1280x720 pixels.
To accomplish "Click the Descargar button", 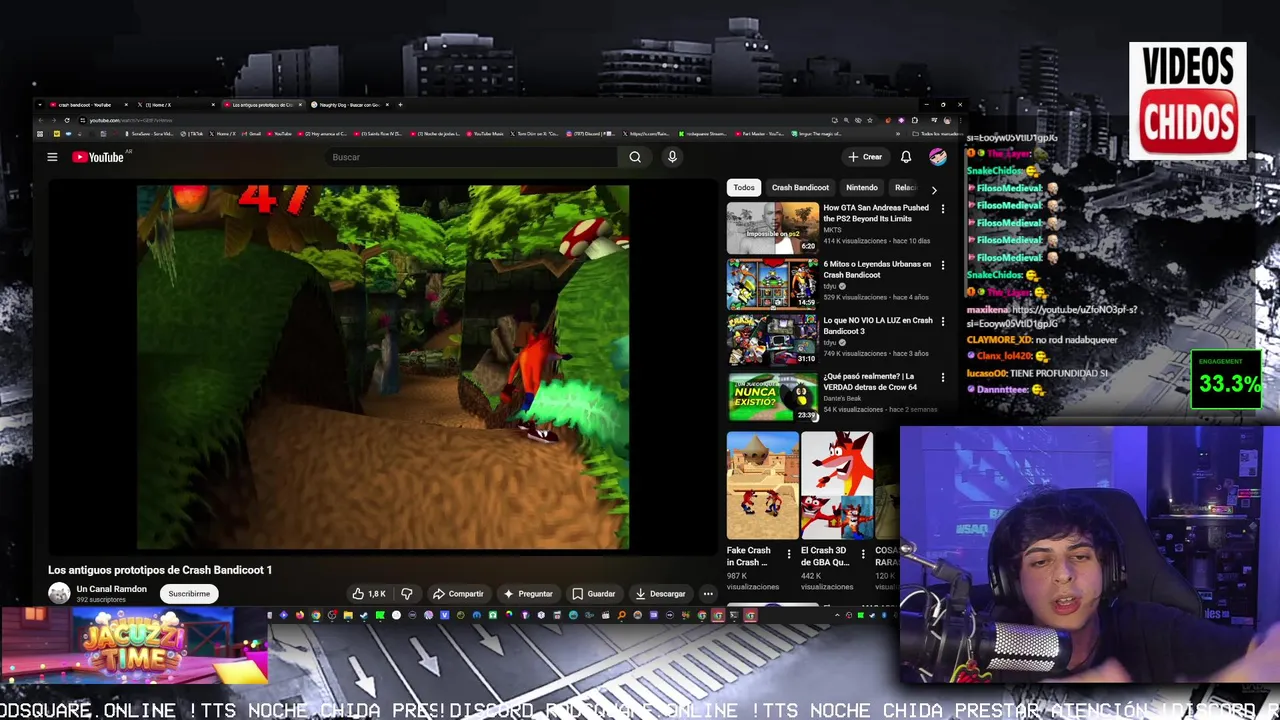I will coord(660,594).
